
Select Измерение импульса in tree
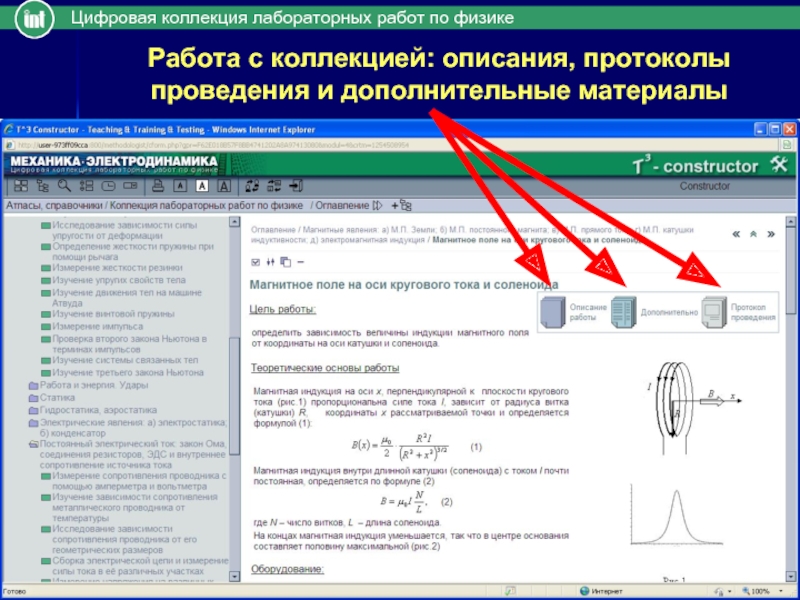[97, 327]
